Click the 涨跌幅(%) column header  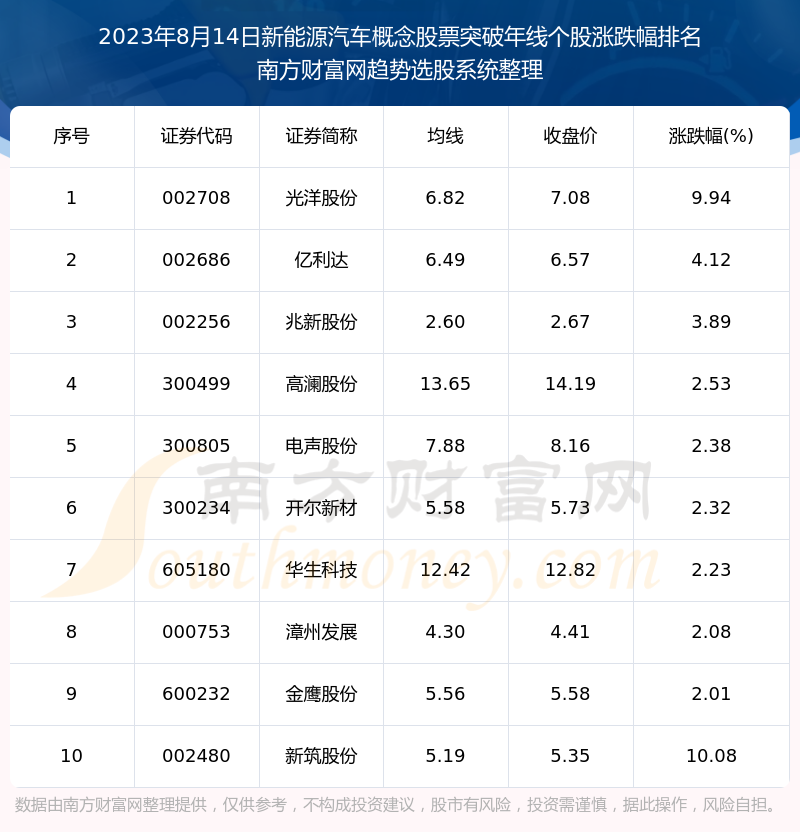point(711,136)
